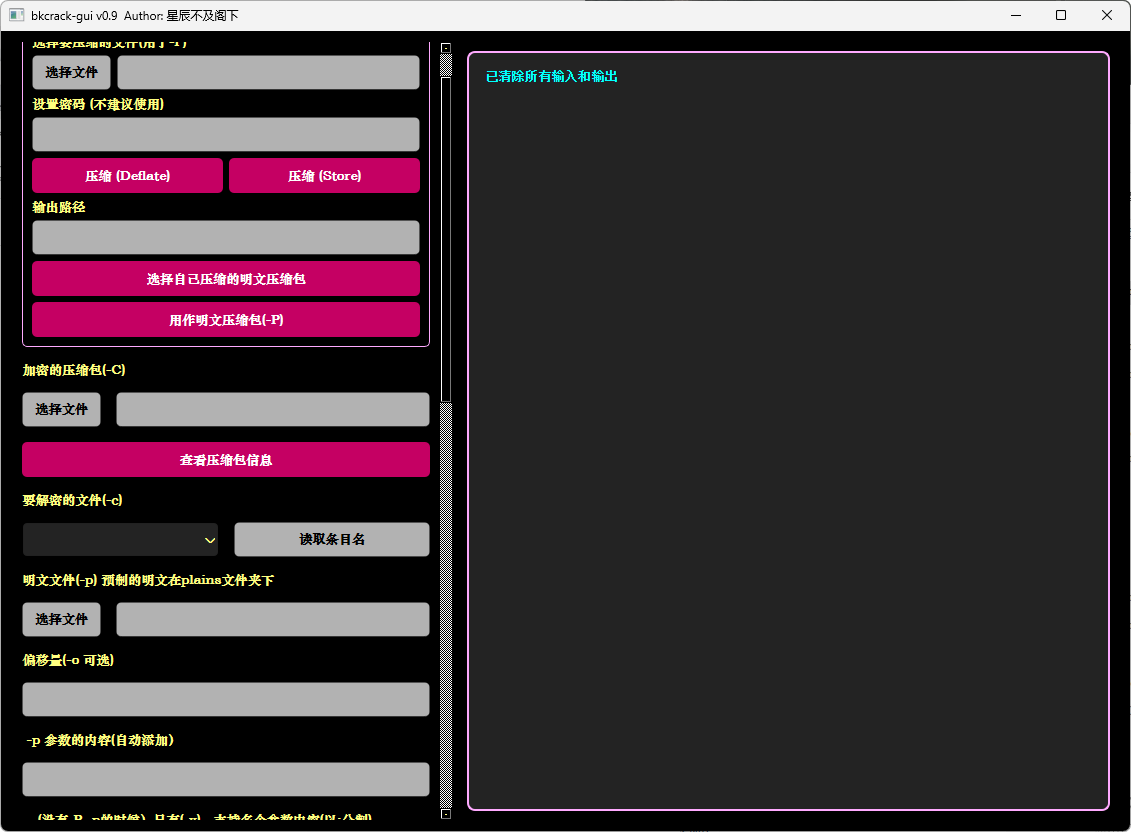Click 选择文件 button in the compress section
Image resolution: width=1131 pixels, height=832 pixels.
[x=71, y=72]
